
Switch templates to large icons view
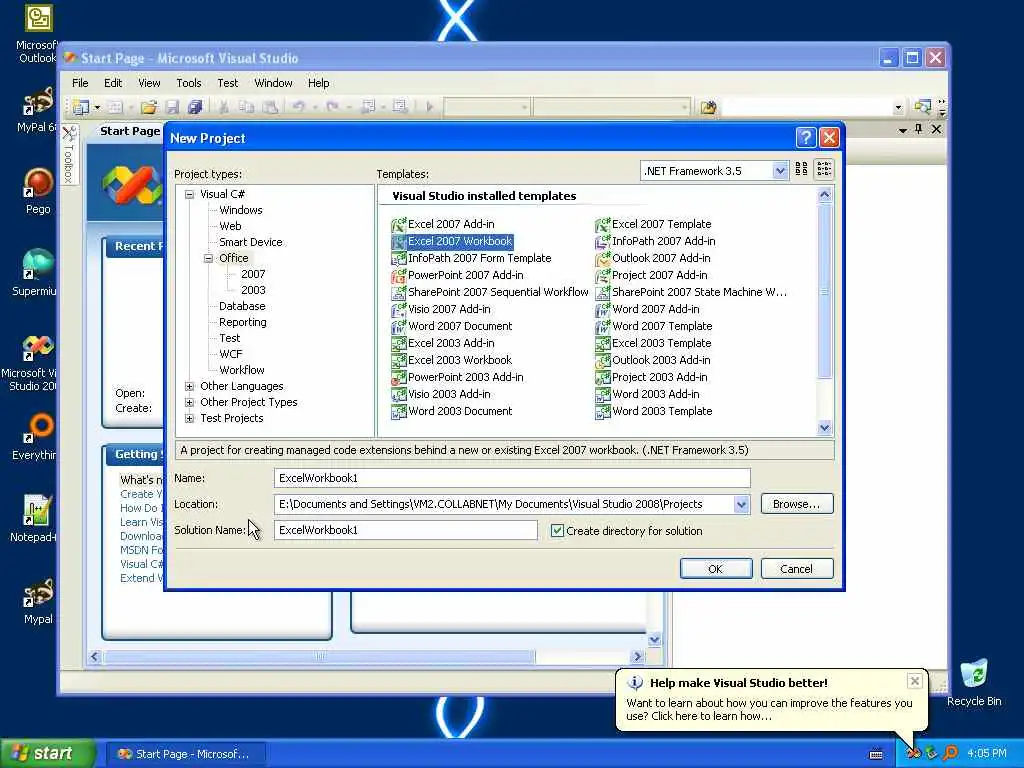[801, 169]
